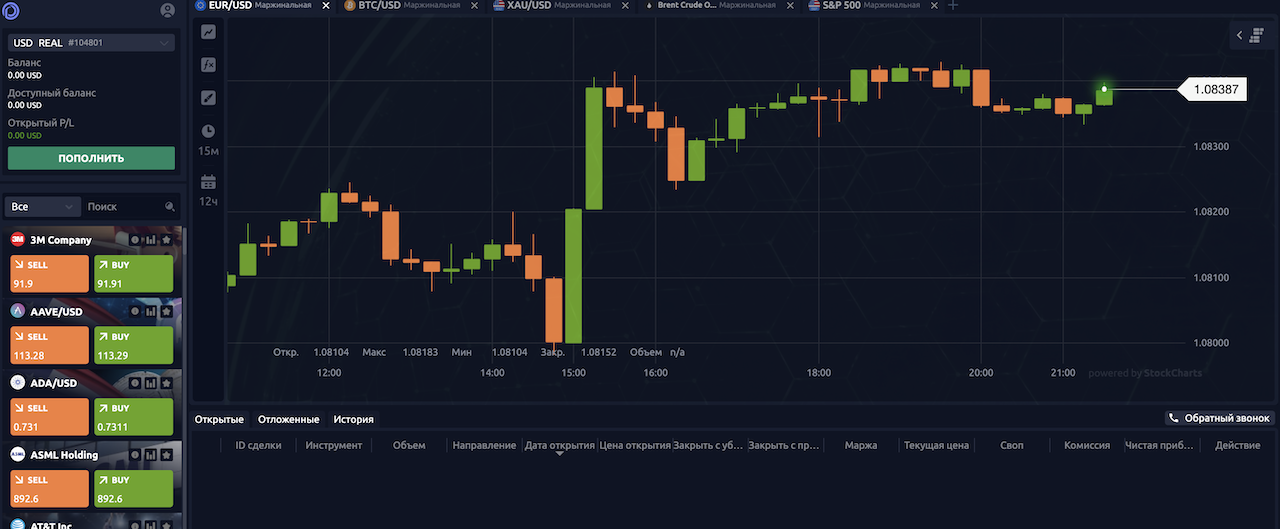Open the Все category filter dropdown
The width and height of the screenshot is (1280, 529).
[x=43, y=206]
